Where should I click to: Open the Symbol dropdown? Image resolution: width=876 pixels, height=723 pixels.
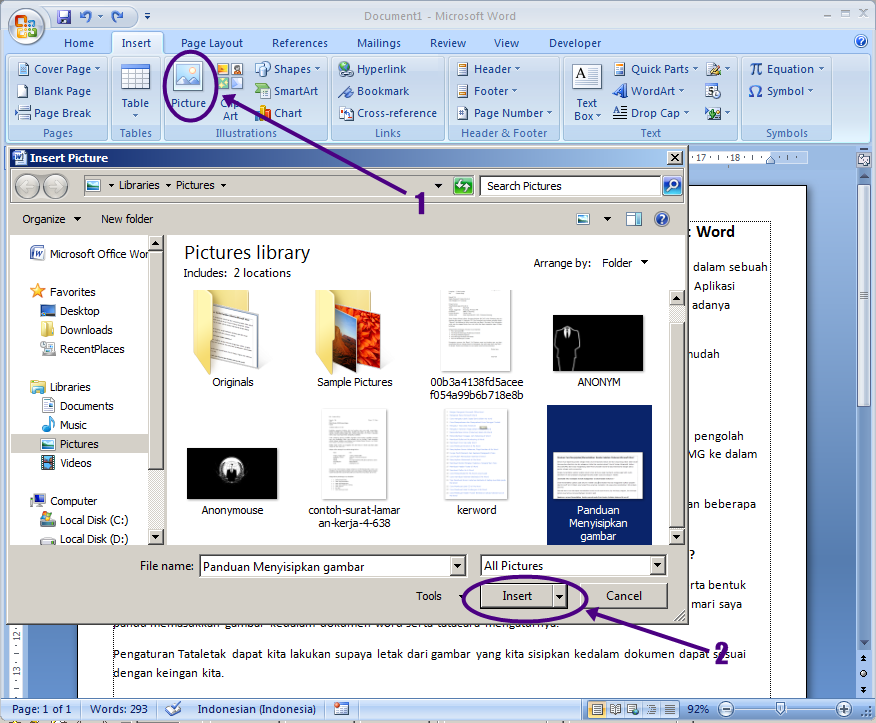pyautogui.click(x=781, y=91)
